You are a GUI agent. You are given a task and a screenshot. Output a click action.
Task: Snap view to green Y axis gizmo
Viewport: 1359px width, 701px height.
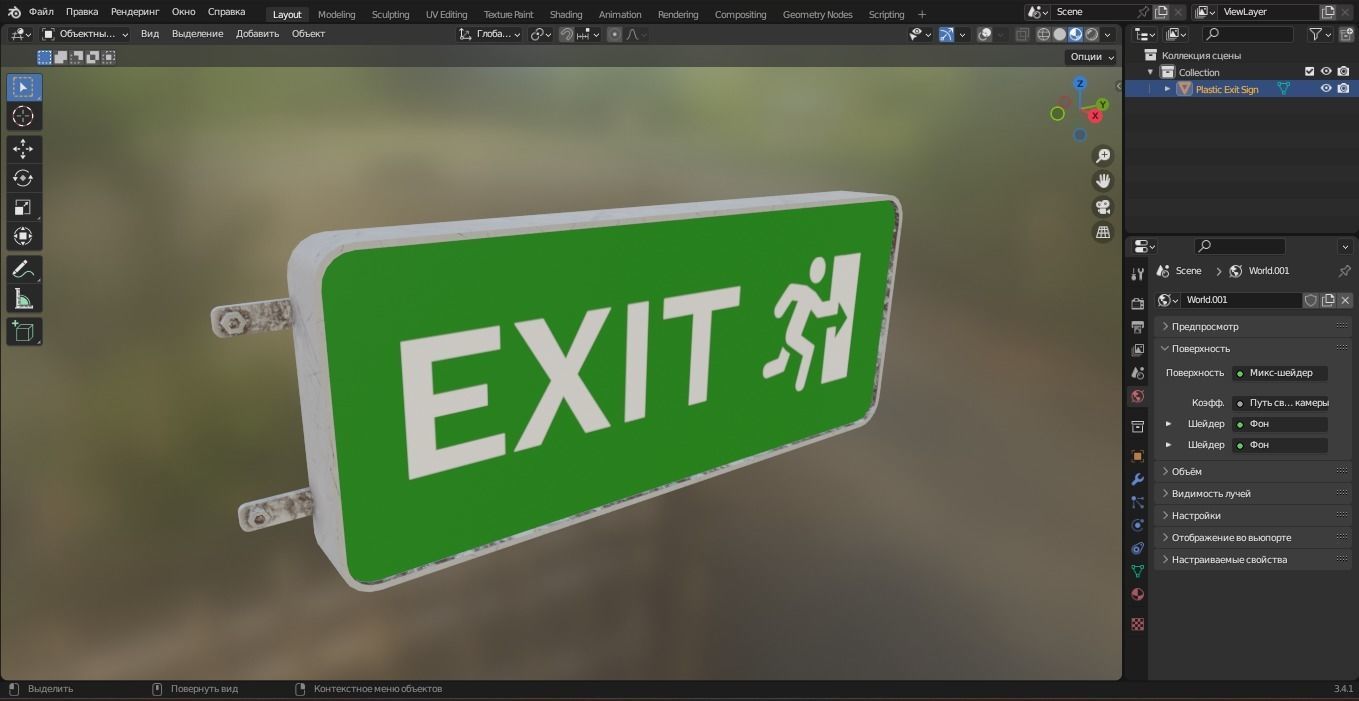point(1102,104)
